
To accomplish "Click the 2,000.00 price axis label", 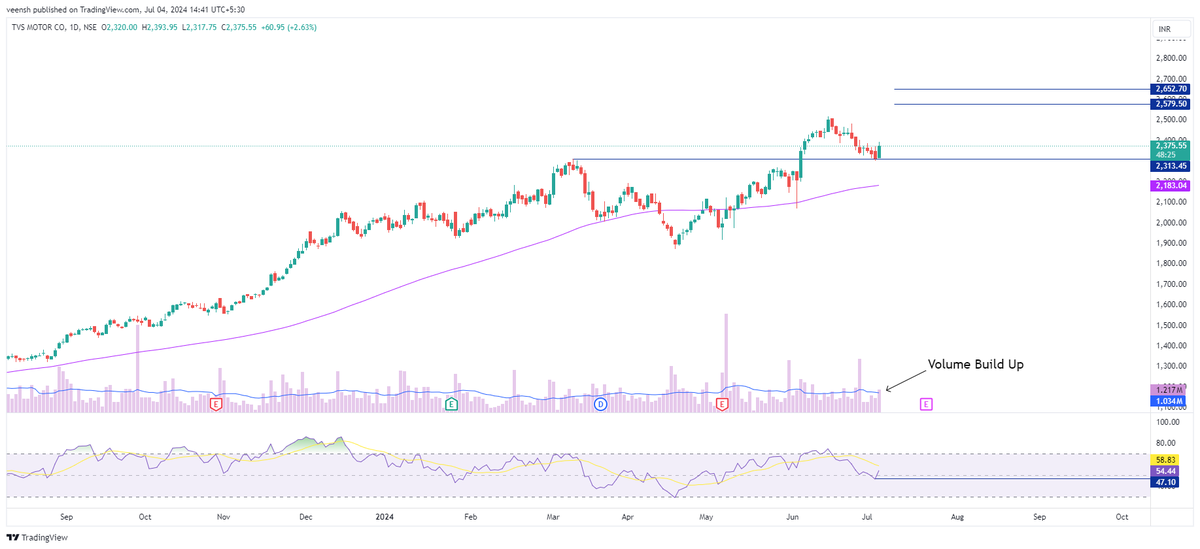I will click(x=1172, y=223).
